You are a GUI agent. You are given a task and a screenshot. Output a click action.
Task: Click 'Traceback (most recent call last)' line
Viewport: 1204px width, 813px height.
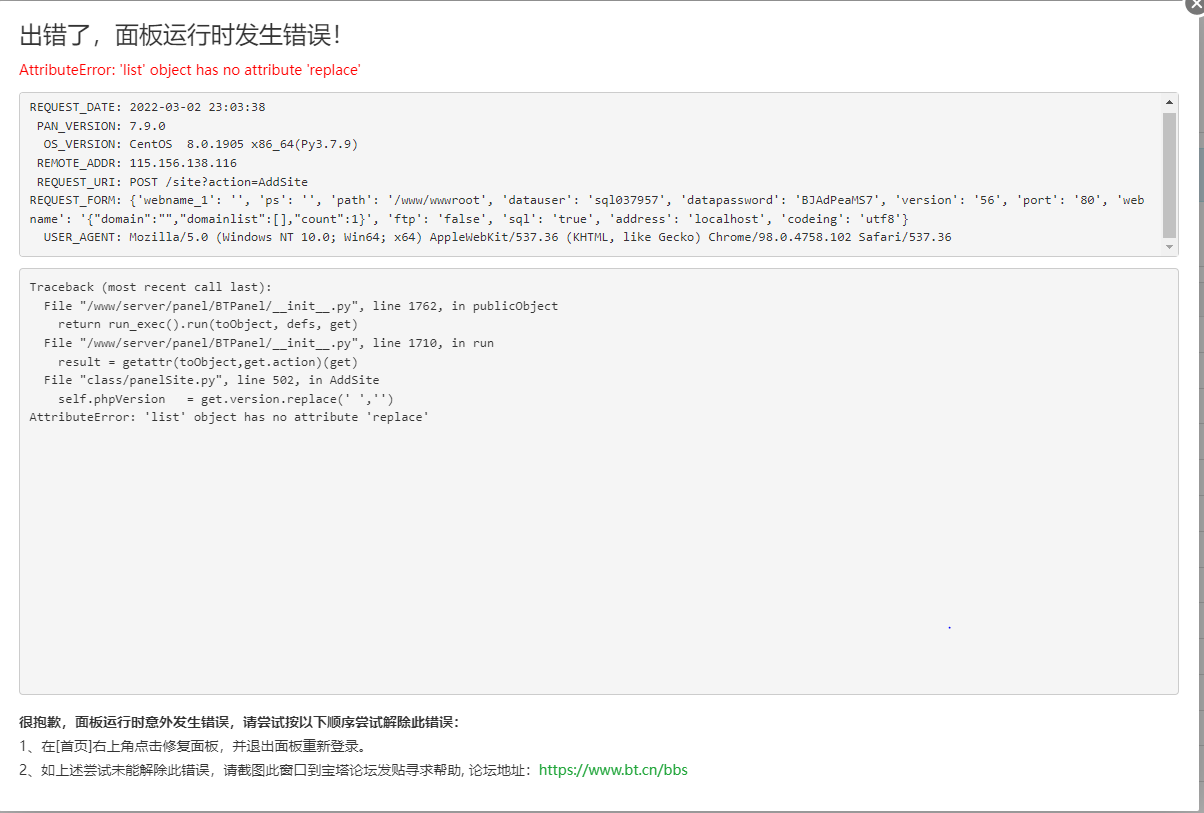(x=150, y=287)
